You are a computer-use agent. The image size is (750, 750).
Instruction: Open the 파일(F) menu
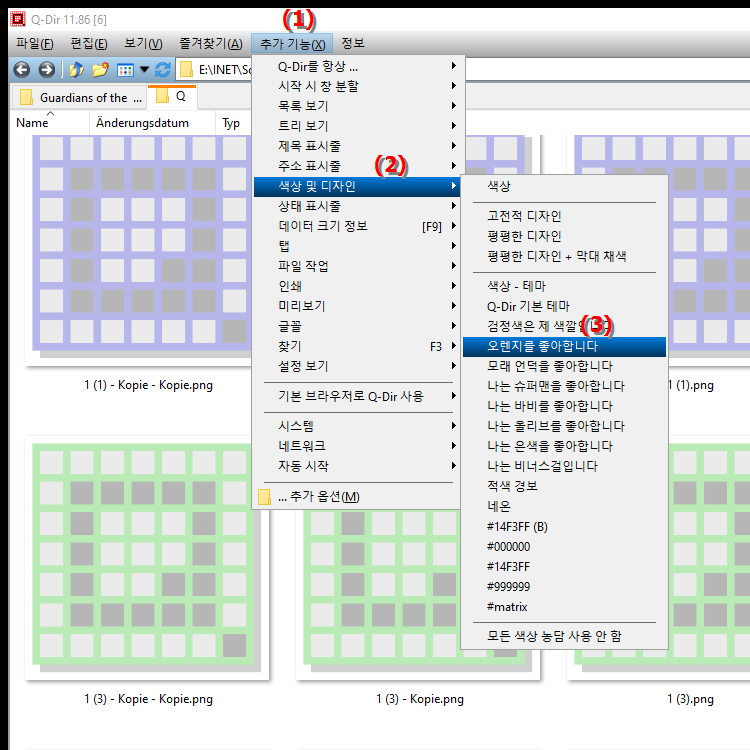(35, 43)
